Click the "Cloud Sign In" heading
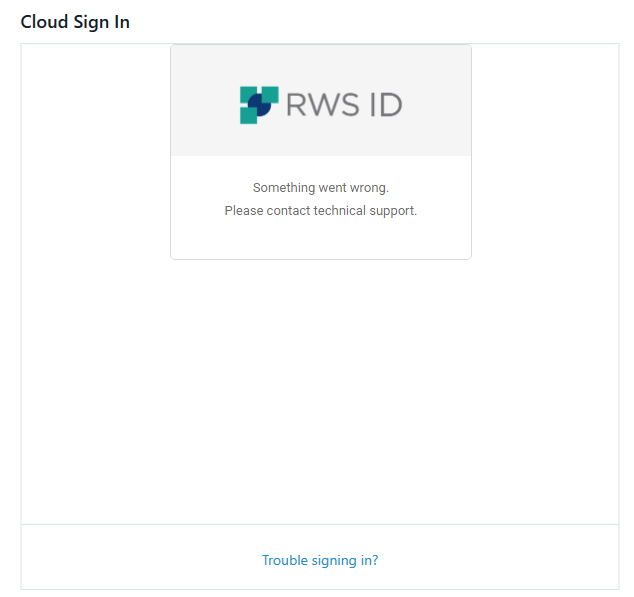The image size is (634, 597). coord(75,22)
